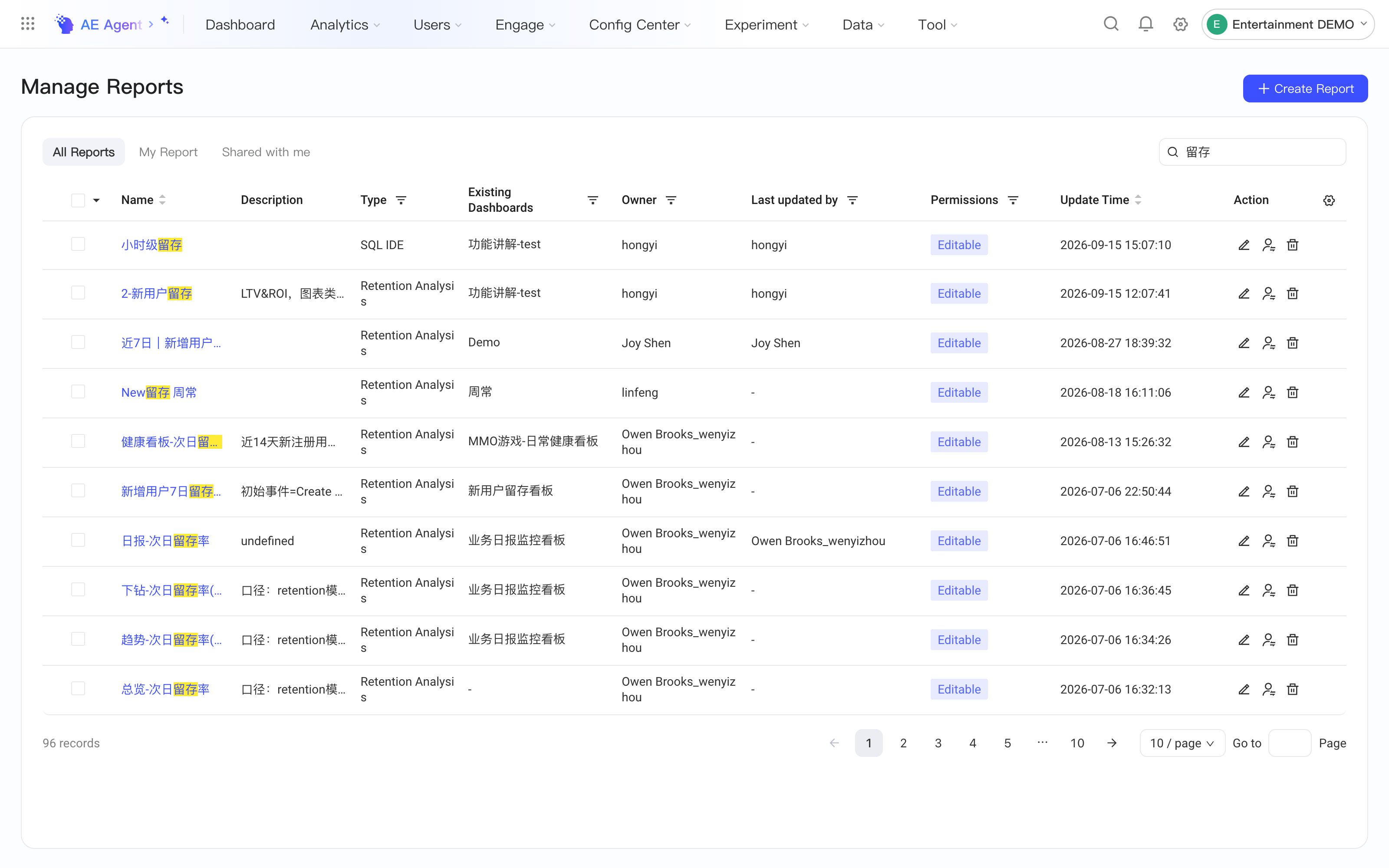Select the 日报-次日留存率 row checkbox
The height and width of the screenshot is (868, 1389).
point(78,541)
